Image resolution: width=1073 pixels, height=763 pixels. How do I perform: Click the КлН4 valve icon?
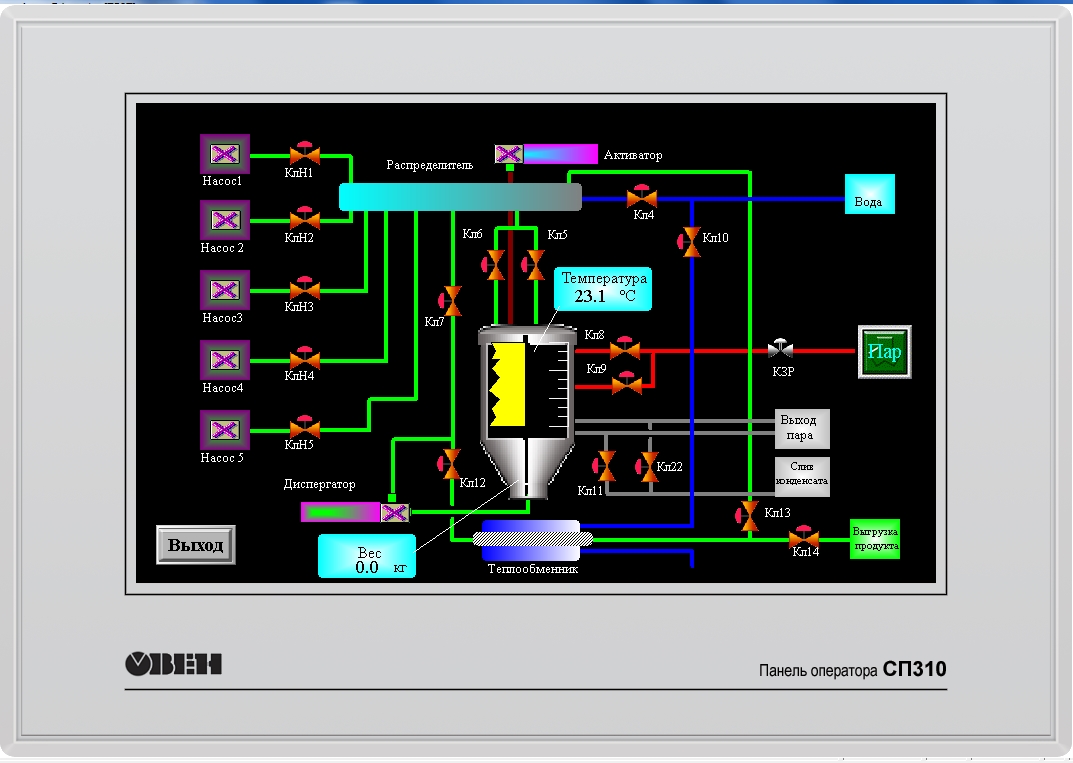304,359
